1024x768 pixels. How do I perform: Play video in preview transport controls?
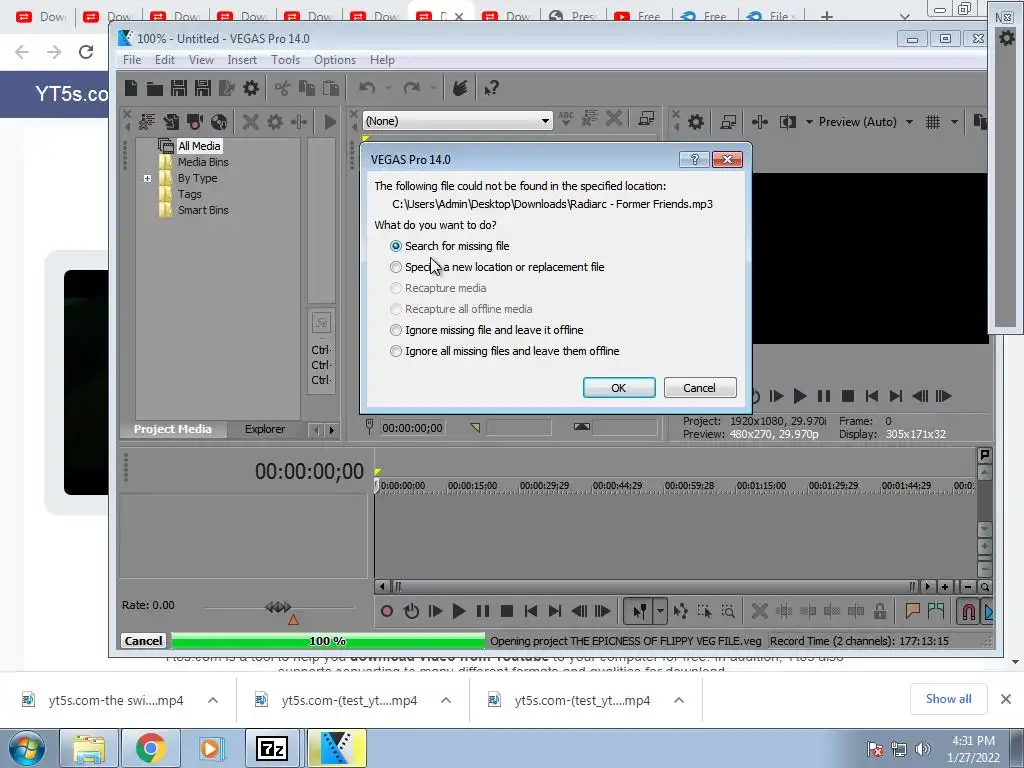(x=800, y=396)
